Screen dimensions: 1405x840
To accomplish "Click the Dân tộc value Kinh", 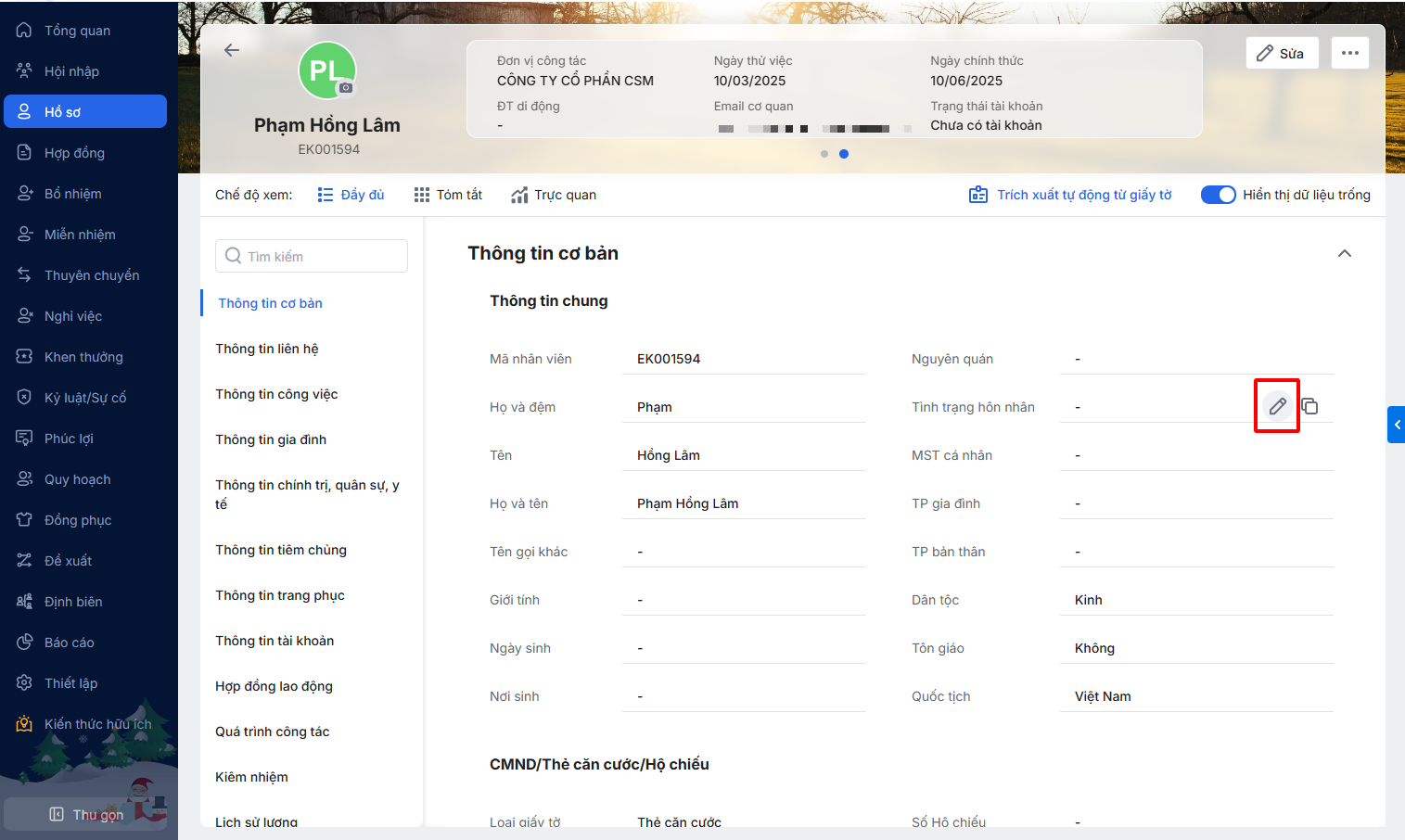I will point(1089,600).
